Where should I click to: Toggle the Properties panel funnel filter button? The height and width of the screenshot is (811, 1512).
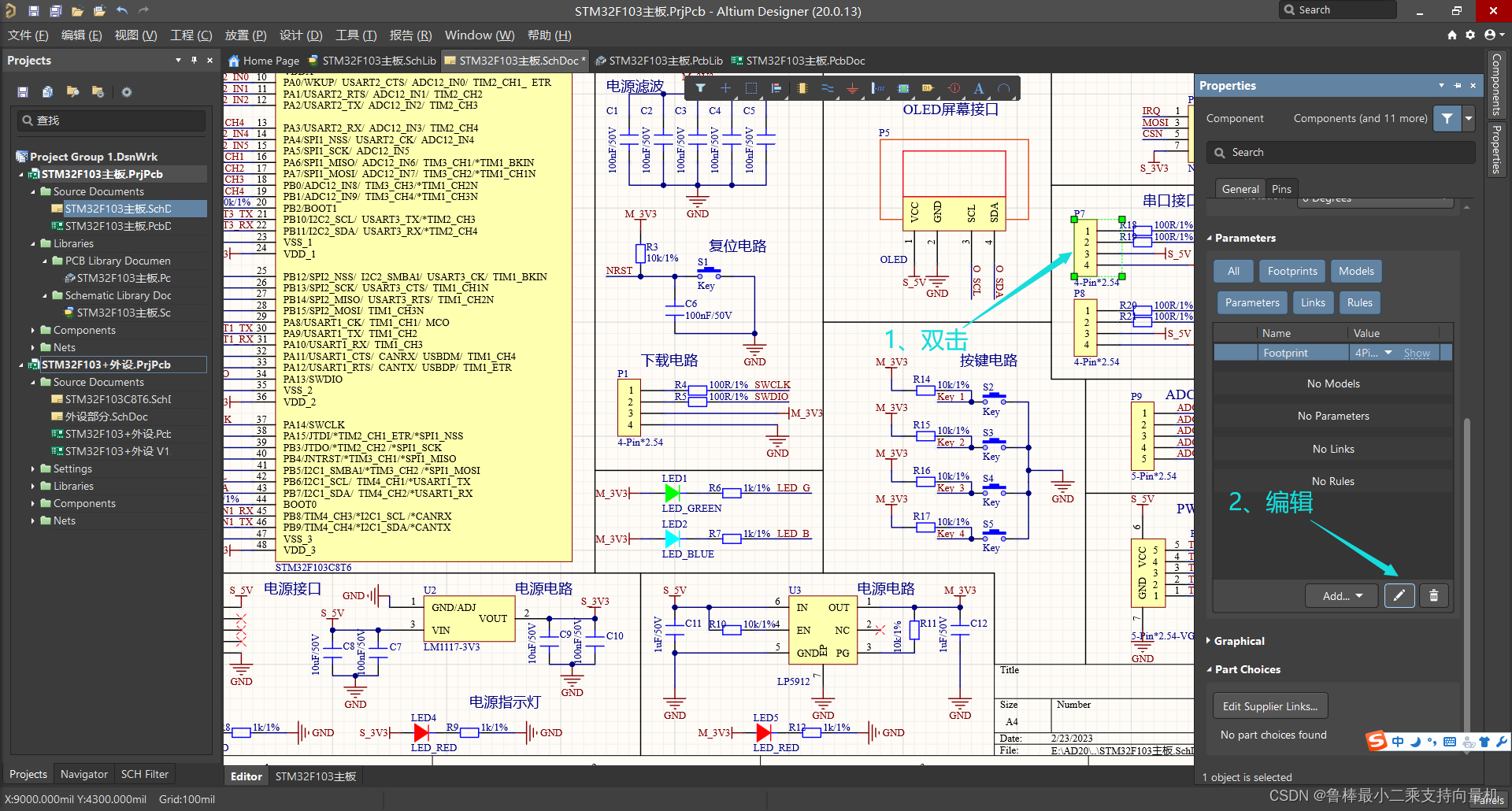click(1447, 118)
